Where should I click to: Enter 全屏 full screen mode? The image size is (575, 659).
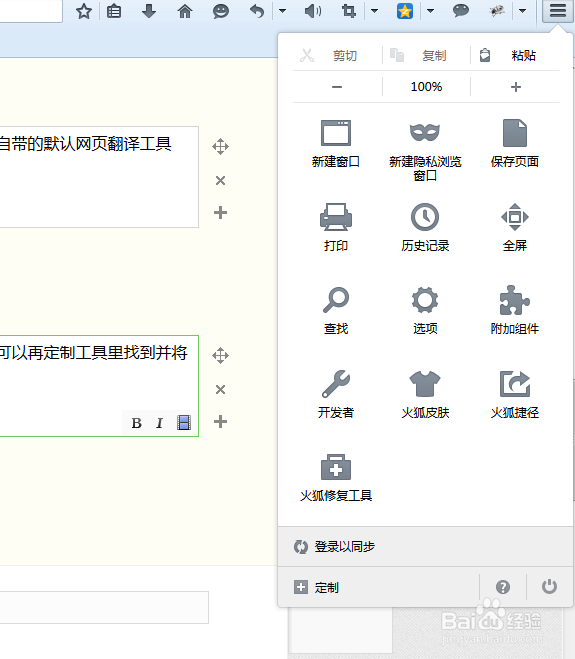515,227
